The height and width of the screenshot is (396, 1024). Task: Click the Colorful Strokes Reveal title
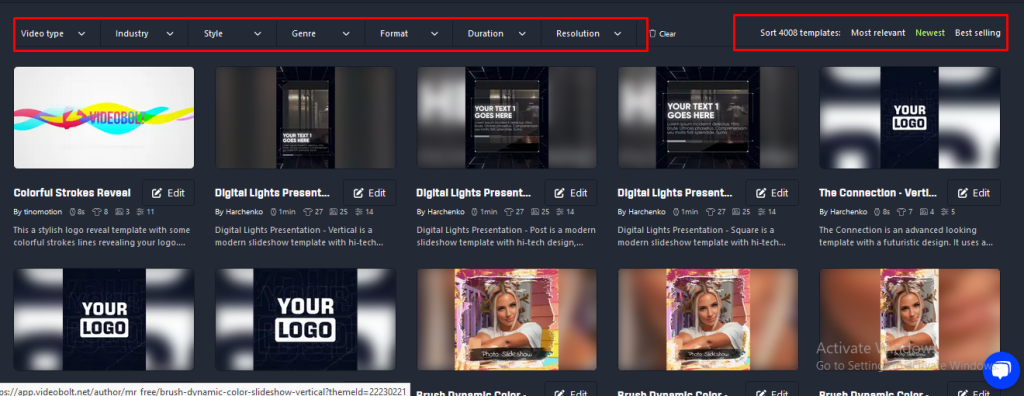coord(72,193)
